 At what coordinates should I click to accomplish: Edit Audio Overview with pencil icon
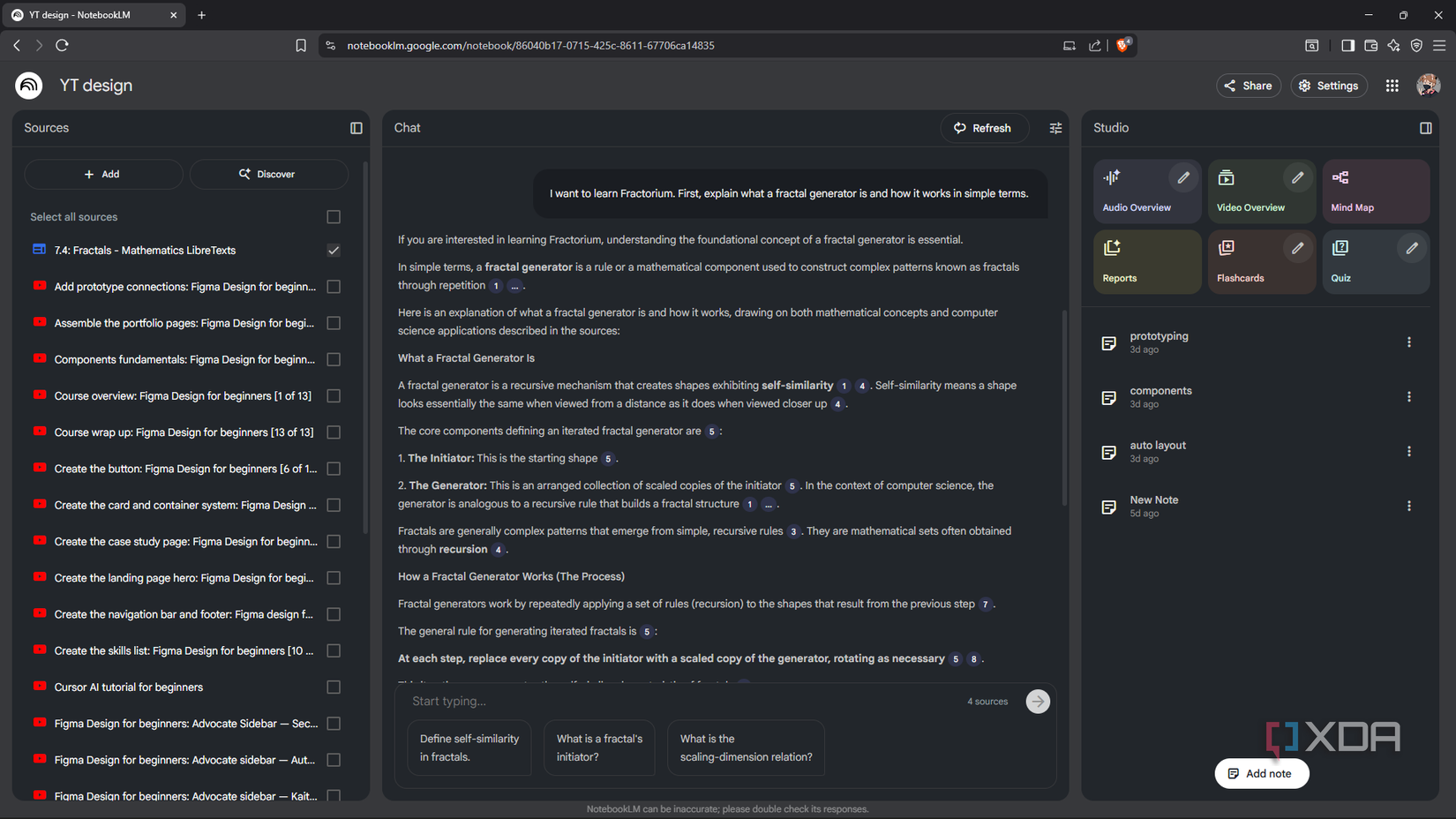pos(1183,177)
